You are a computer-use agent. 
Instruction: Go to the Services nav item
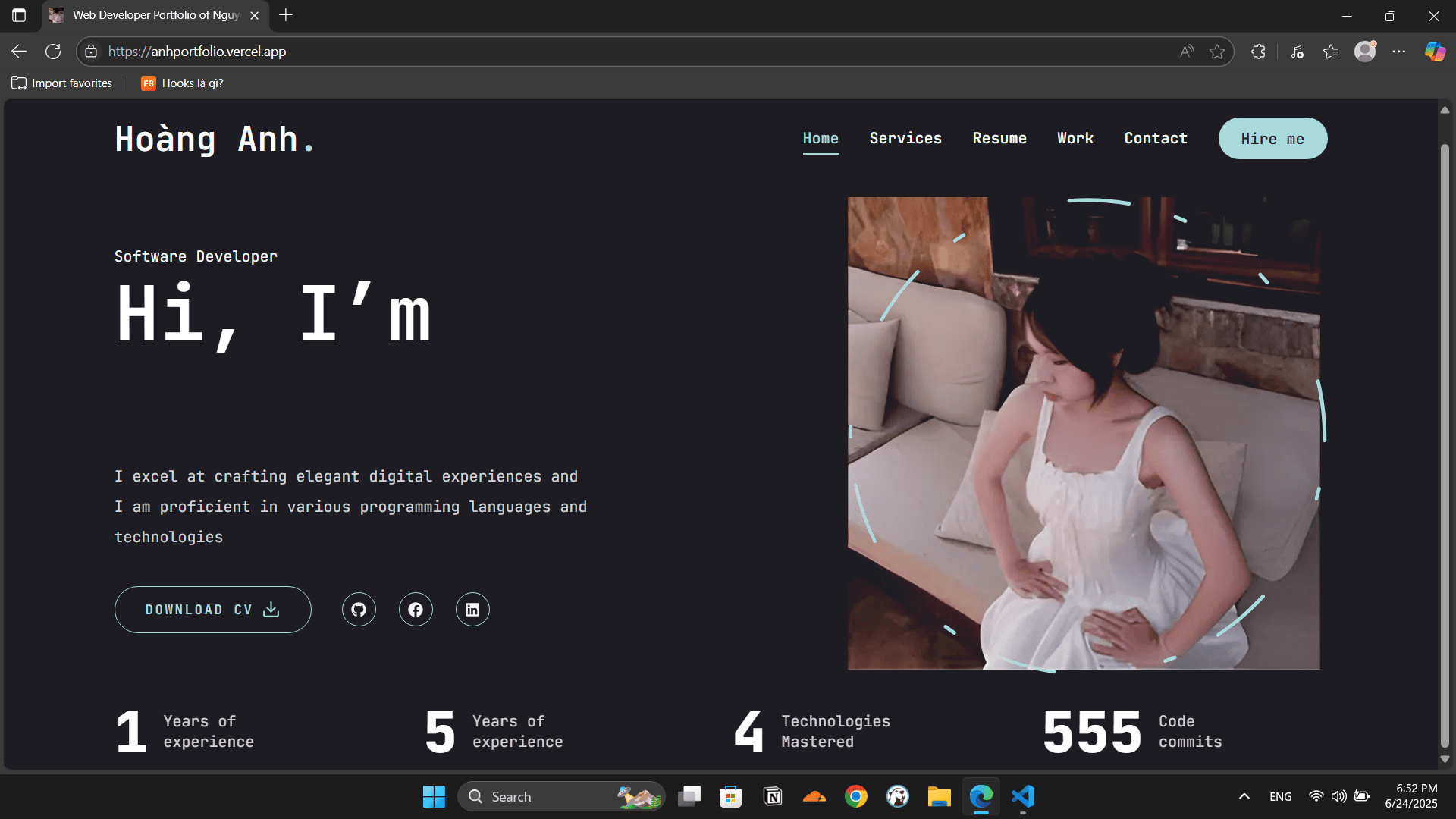point(905,138)
